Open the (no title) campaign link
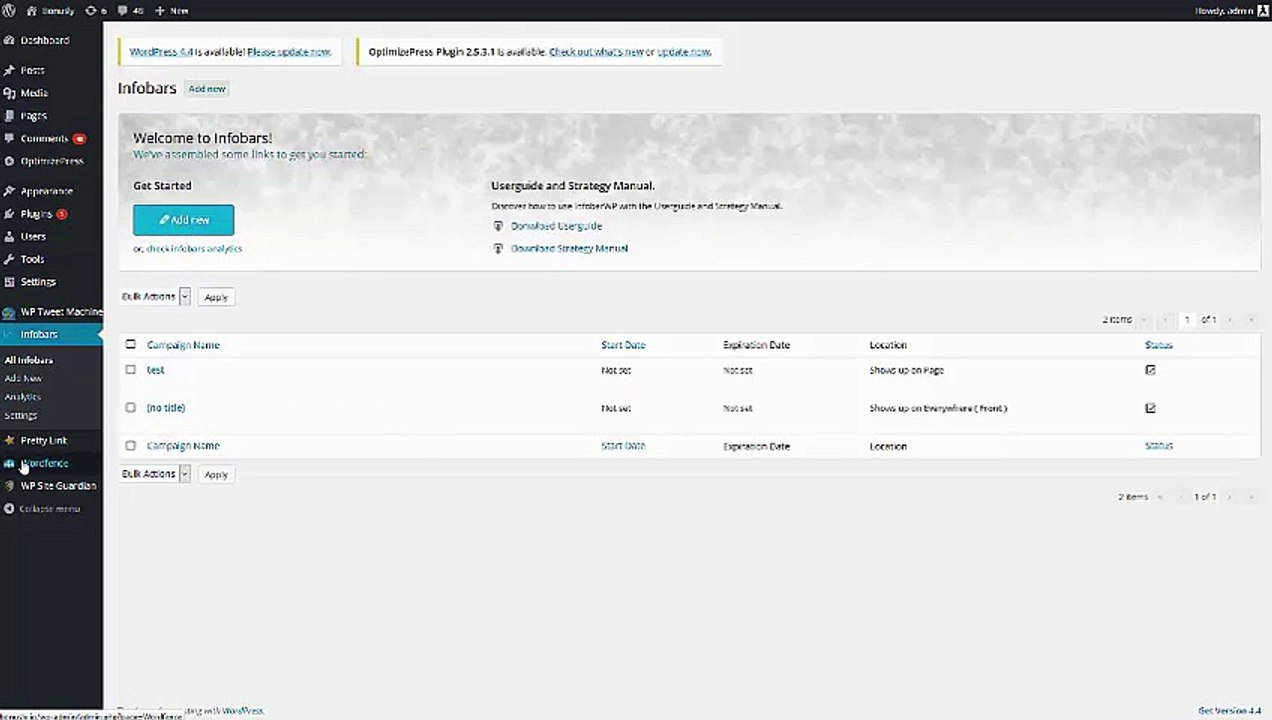The image size is (1272, 720). 166,408
